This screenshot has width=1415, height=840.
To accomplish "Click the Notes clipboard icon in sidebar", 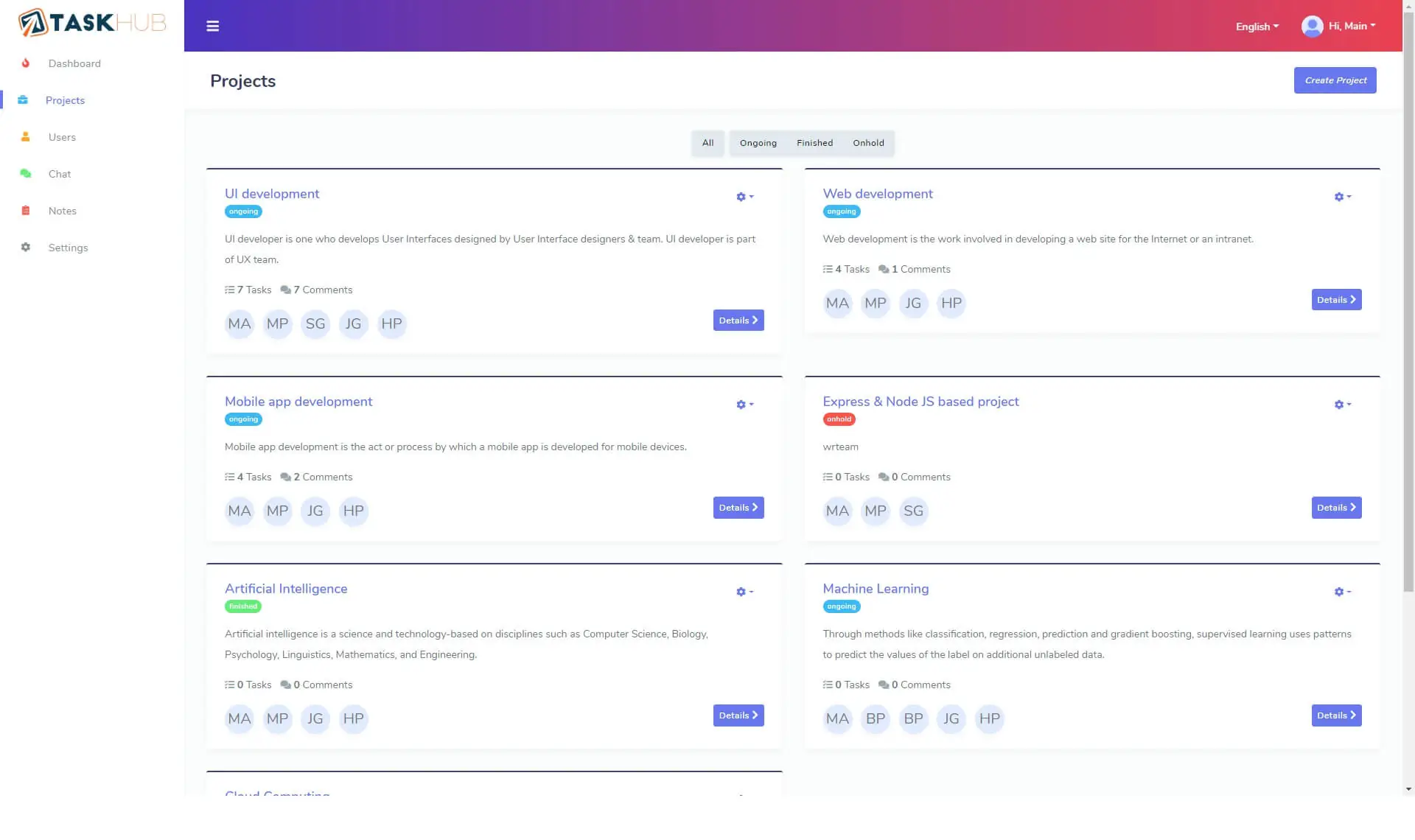I will pos(26,211).
